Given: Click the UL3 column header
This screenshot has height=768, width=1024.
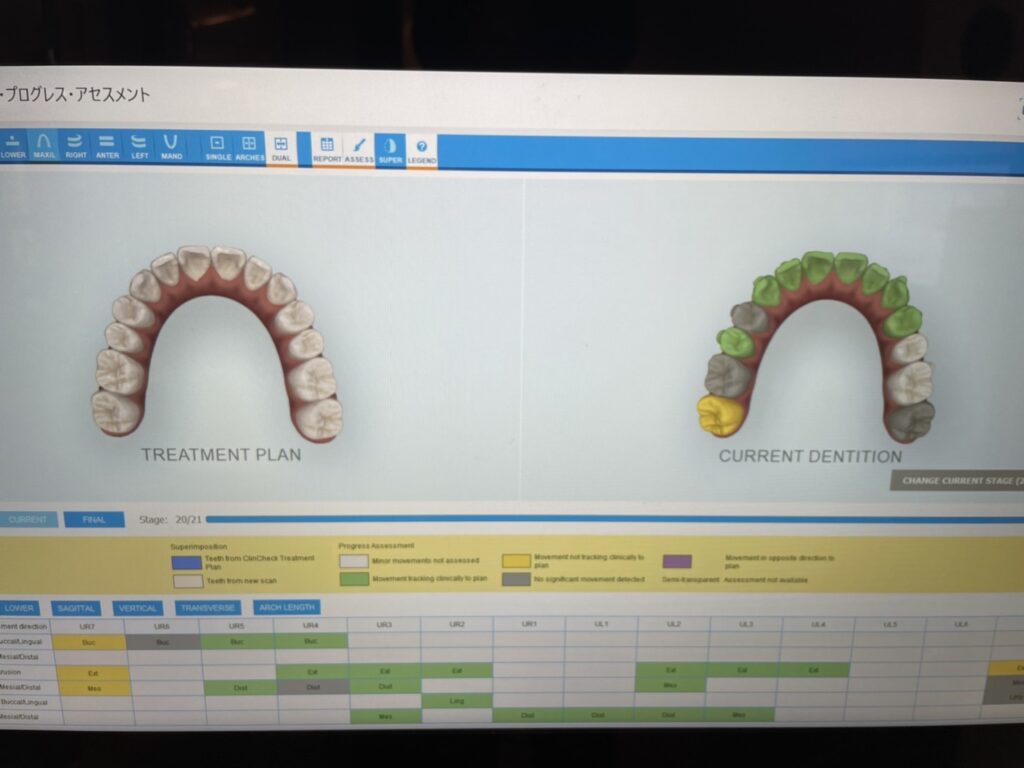Looking at the screenshot, I should [746, 624].
